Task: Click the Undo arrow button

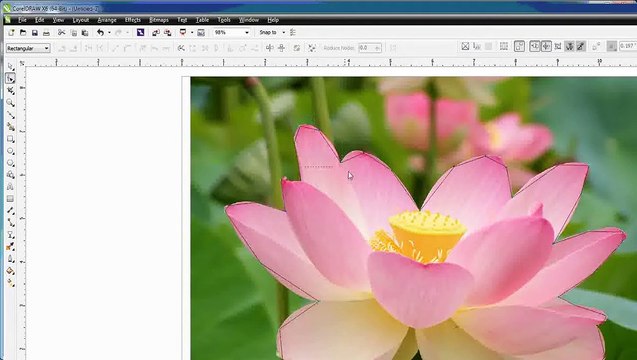Action: 100,33
